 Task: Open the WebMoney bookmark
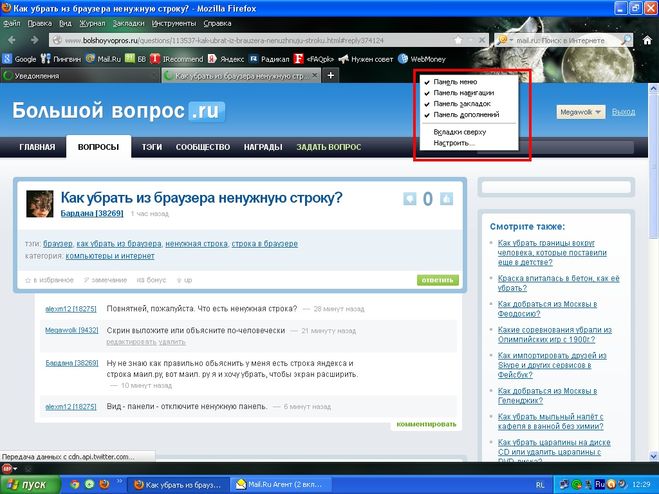(x=422, y=59)
